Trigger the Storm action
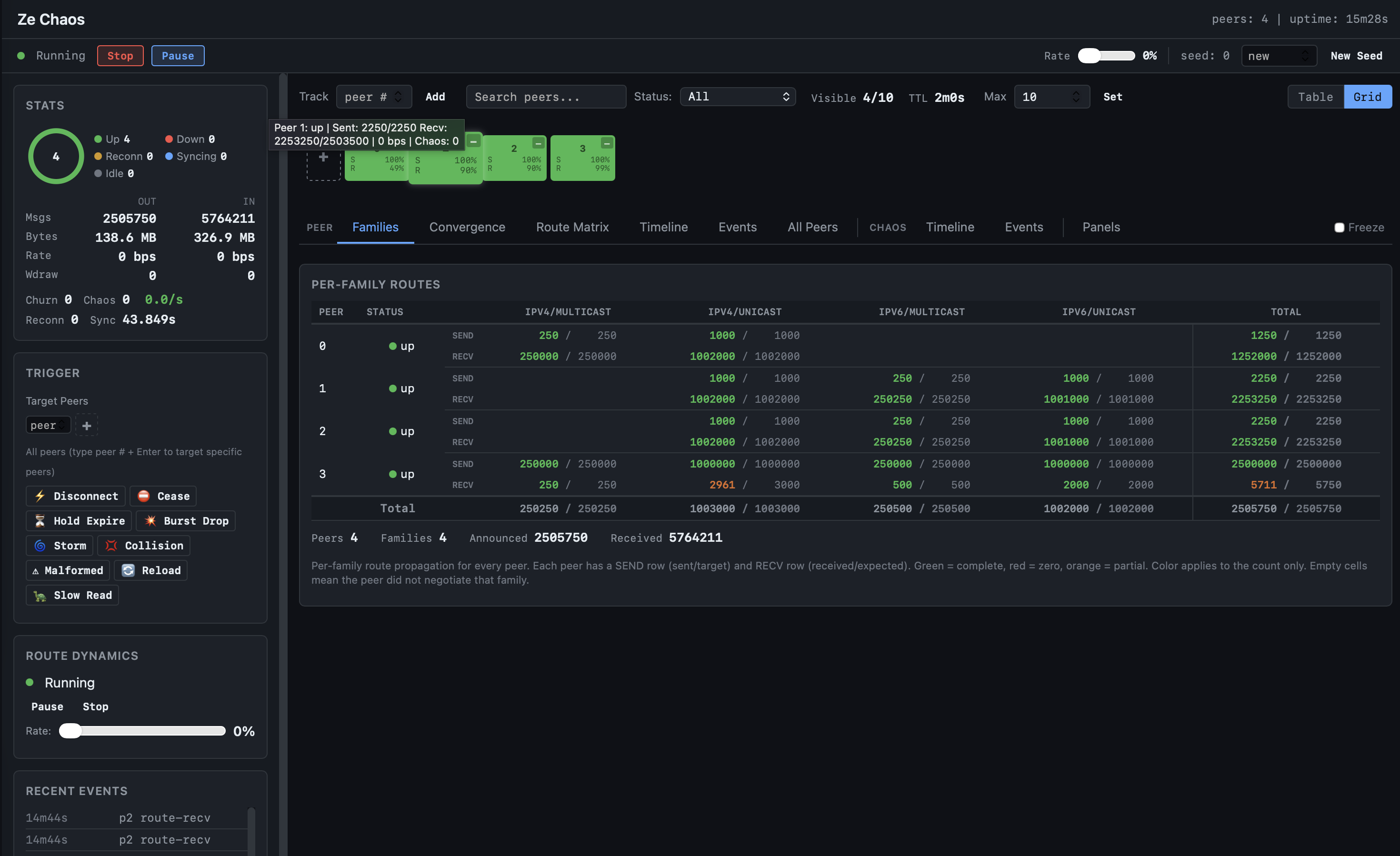 [60, 545]
